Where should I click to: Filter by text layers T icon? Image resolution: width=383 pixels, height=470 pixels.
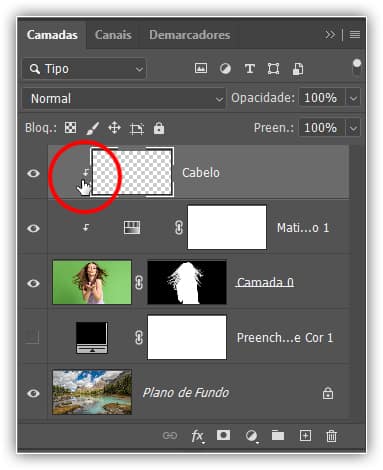(x=250, y=69)
